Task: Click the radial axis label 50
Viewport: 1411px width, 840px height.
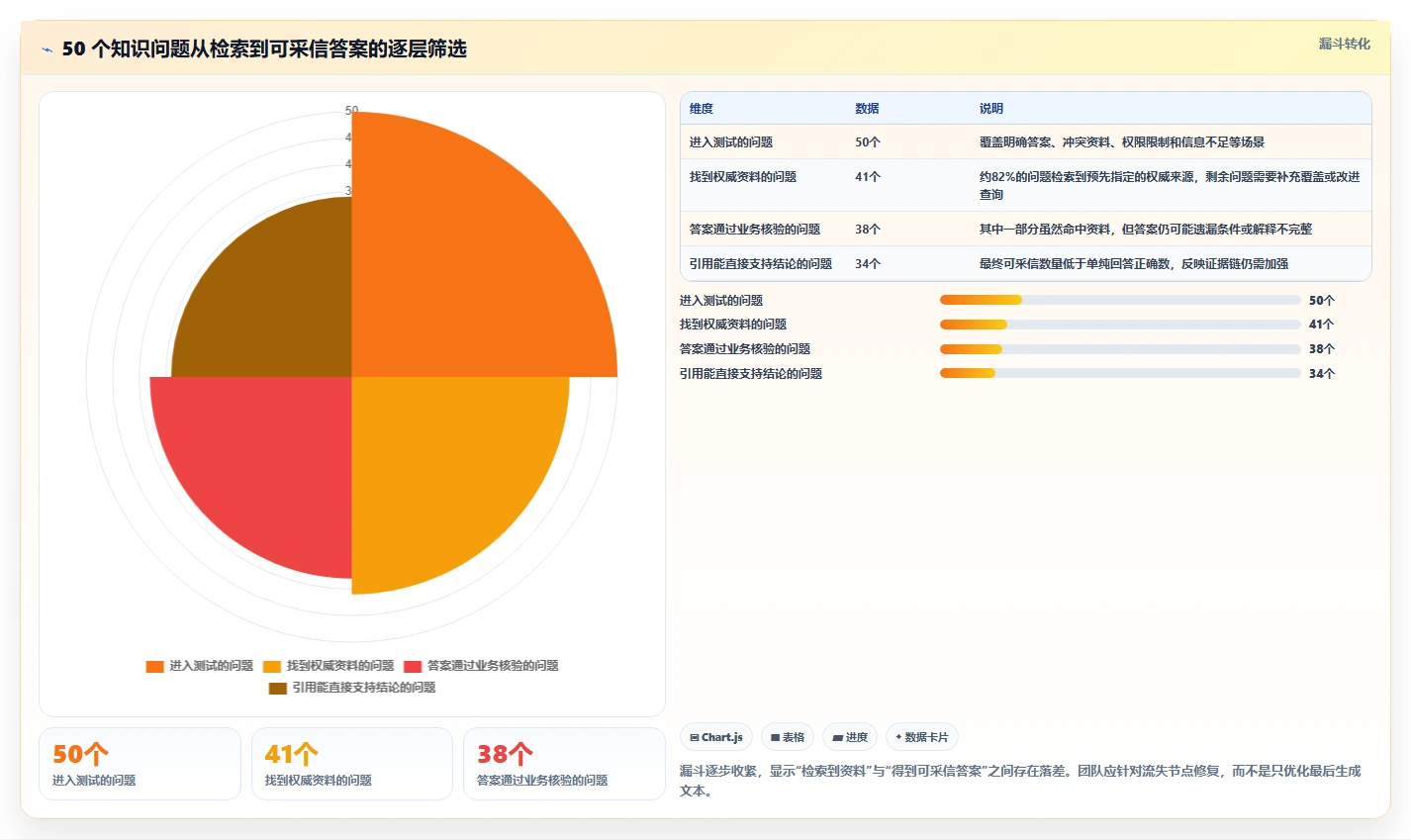Action: click(351, 111)
